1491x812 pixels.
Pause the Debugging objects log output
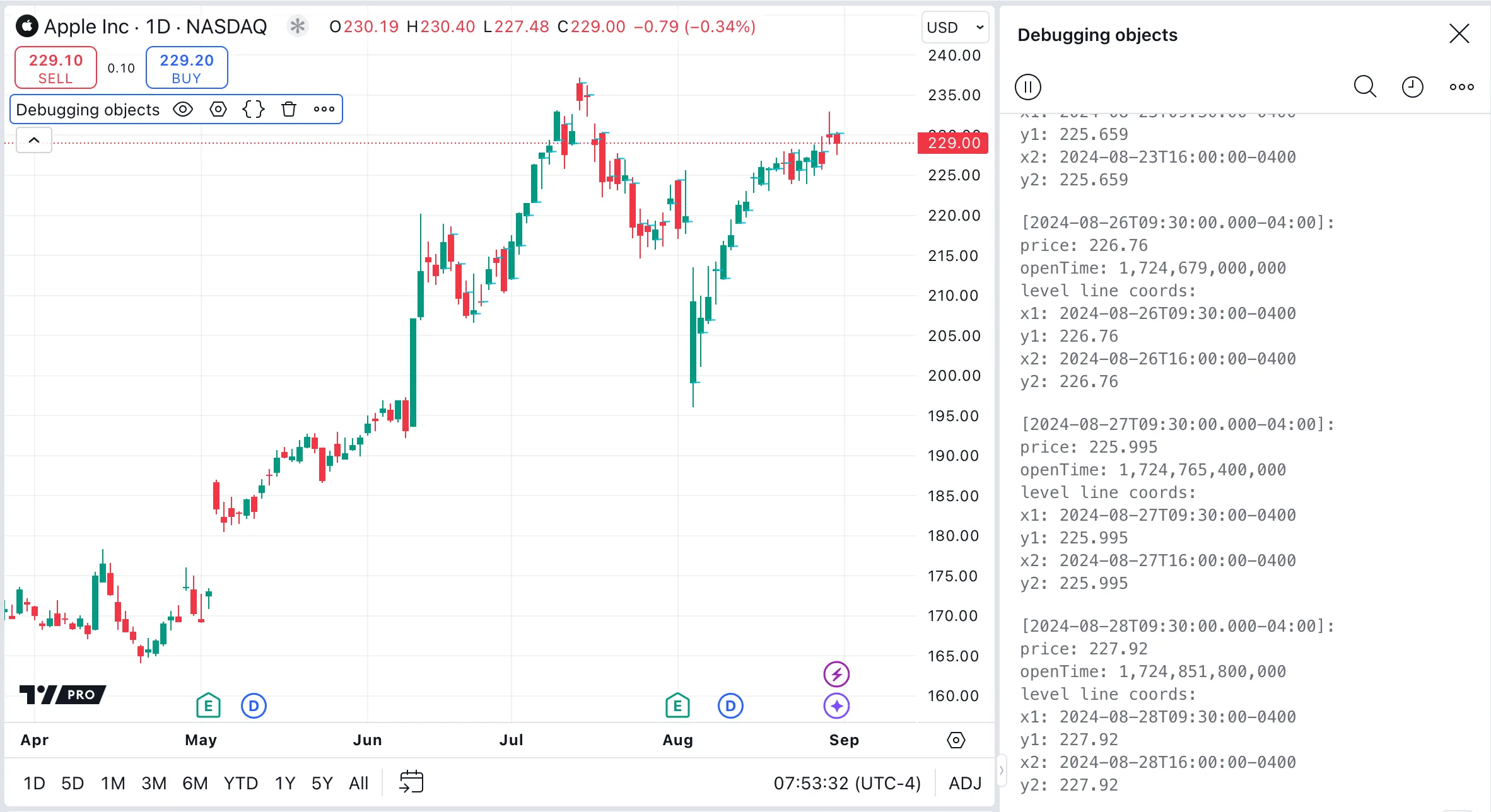click(1027, 87)
